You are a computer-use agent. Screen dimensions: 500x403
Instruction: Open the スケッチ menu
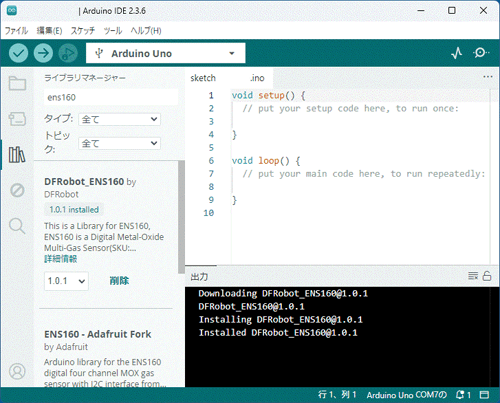click(83, 31)
